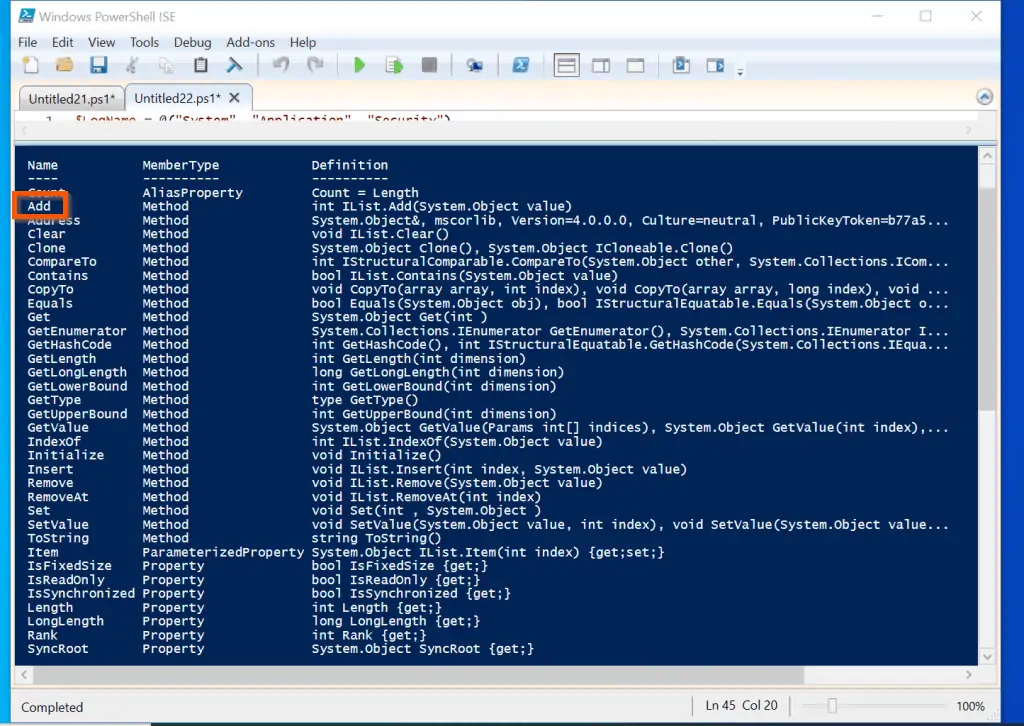Viewport: 1024px width, 726px height.
Task: Select the Untitled22.ps1 tab
Action: click(x=177, y=98)
